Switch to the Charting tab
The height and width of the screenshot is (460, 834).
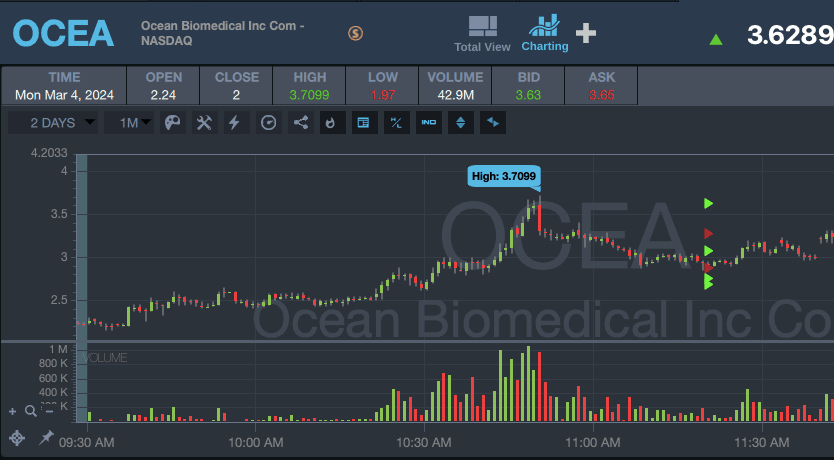click(x=544, y=33)
